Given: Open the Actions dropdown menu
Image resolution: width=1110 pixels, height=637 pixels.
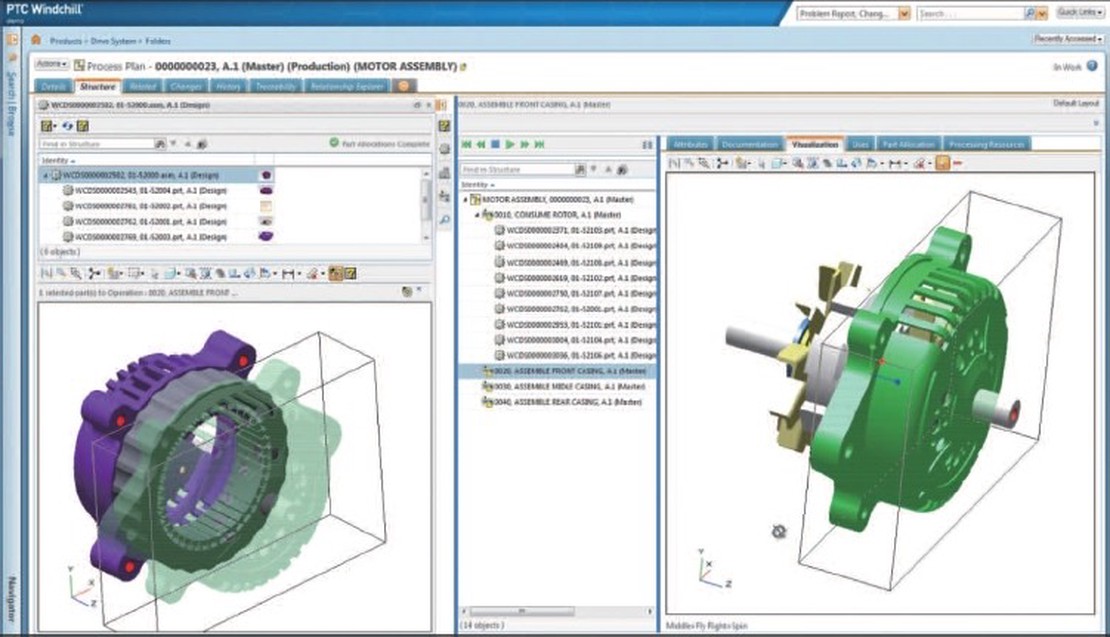Looking at the screenshot, I should coord(52,64).
